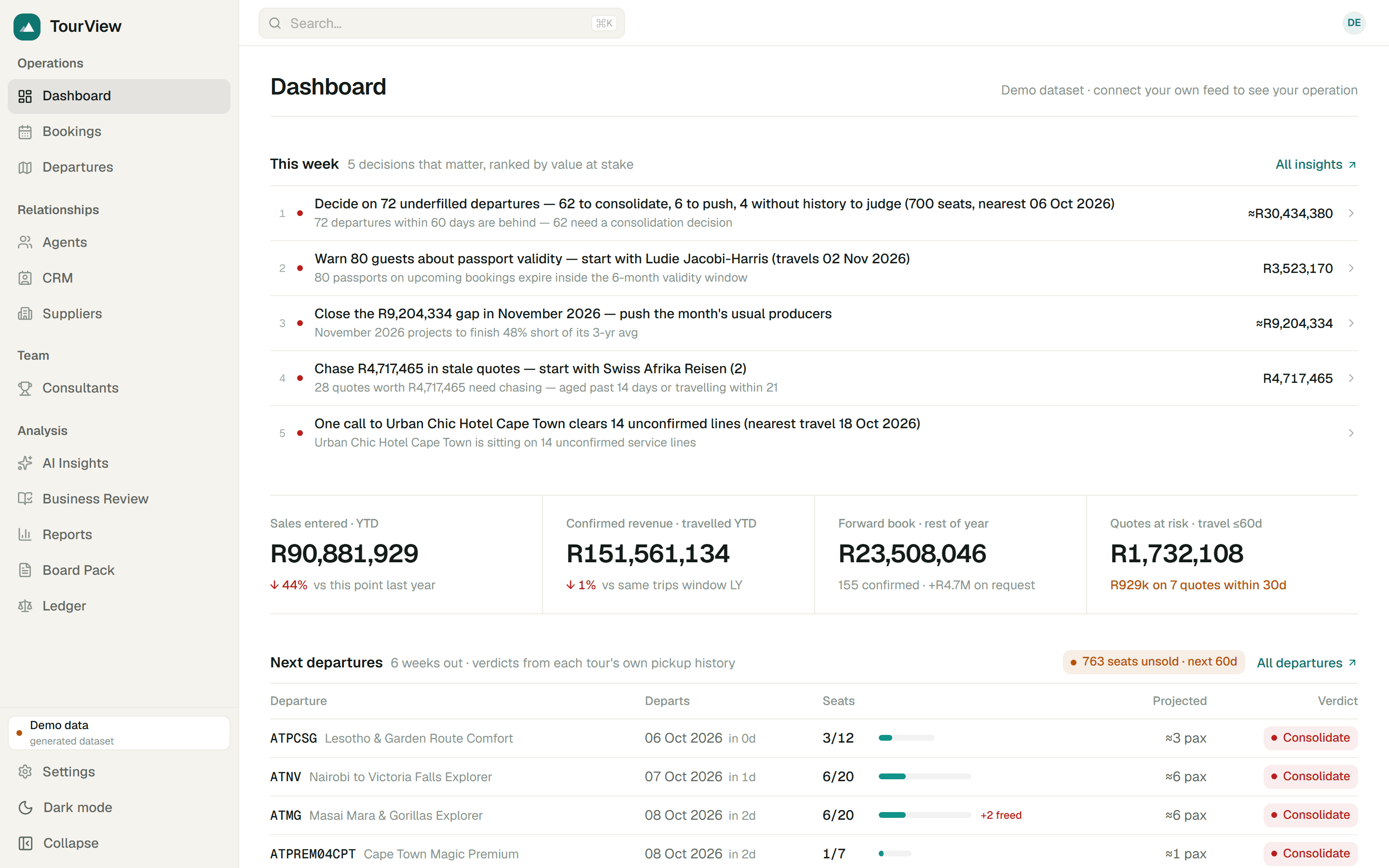The width and height of the screenshot is (1389, 868).
Task: Expand the stale quotes insight chevron
Action: (1351, 378)
